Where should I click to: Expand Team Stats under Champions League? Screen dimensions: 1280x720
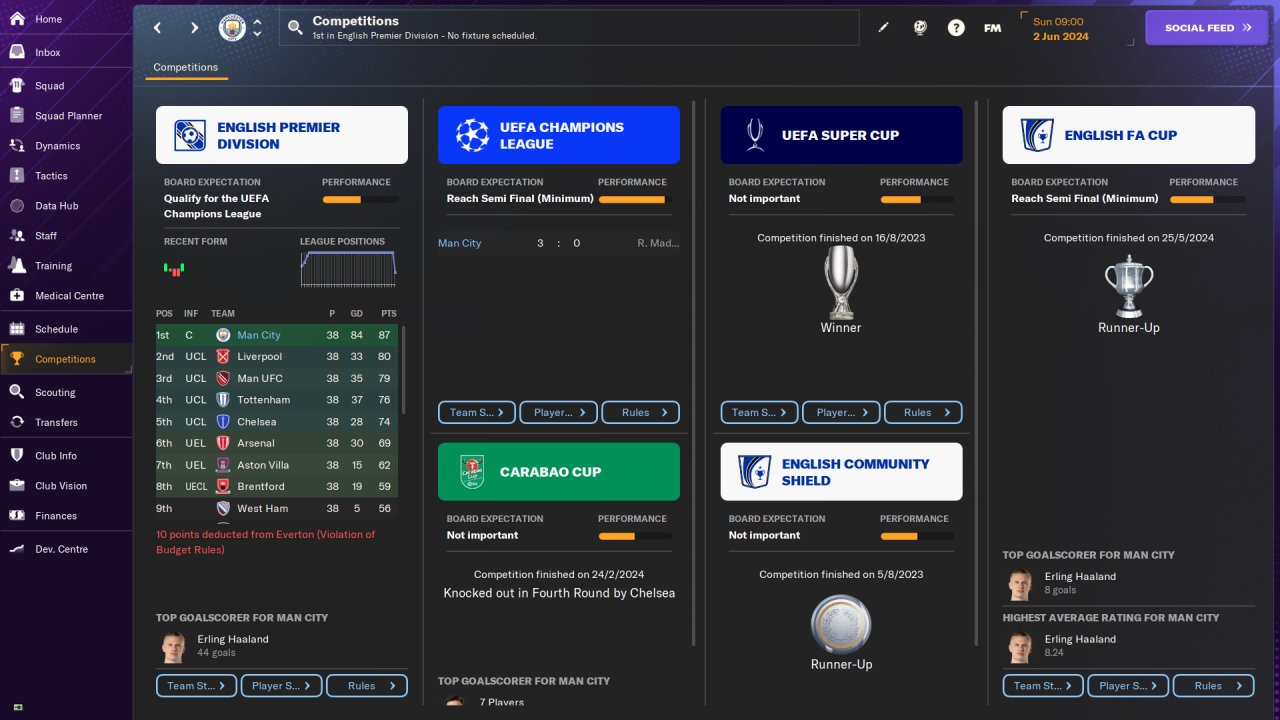pyautogui.click(x=477, y=412)
